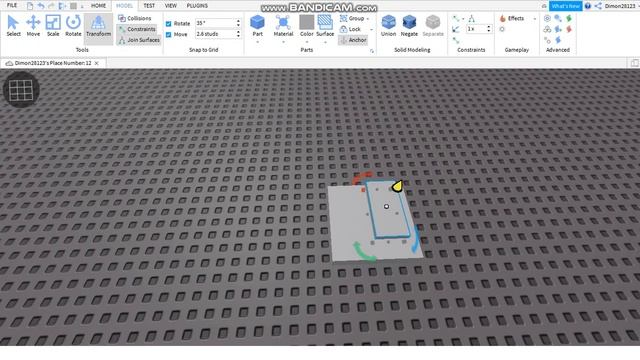640x360 pixels.
Task: Click the Group button
Action: [x=352, y=18]
